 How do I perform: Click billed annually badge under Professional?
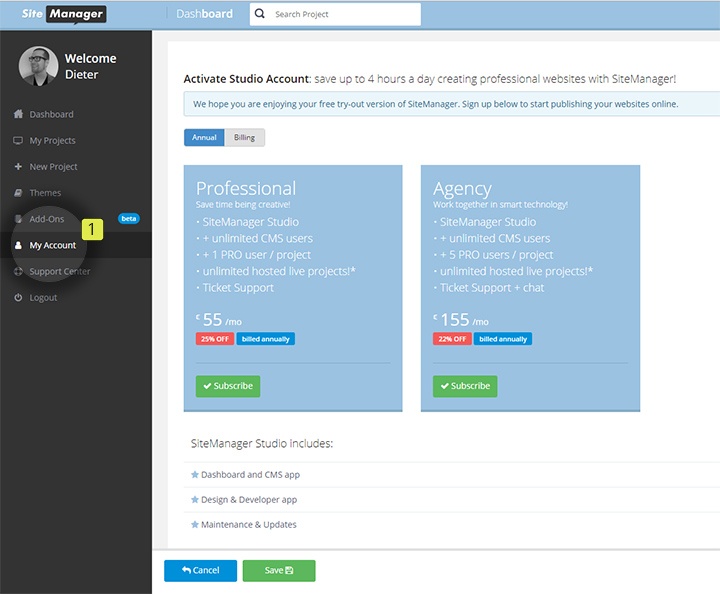pyautogui.click(x=265, y=339)
